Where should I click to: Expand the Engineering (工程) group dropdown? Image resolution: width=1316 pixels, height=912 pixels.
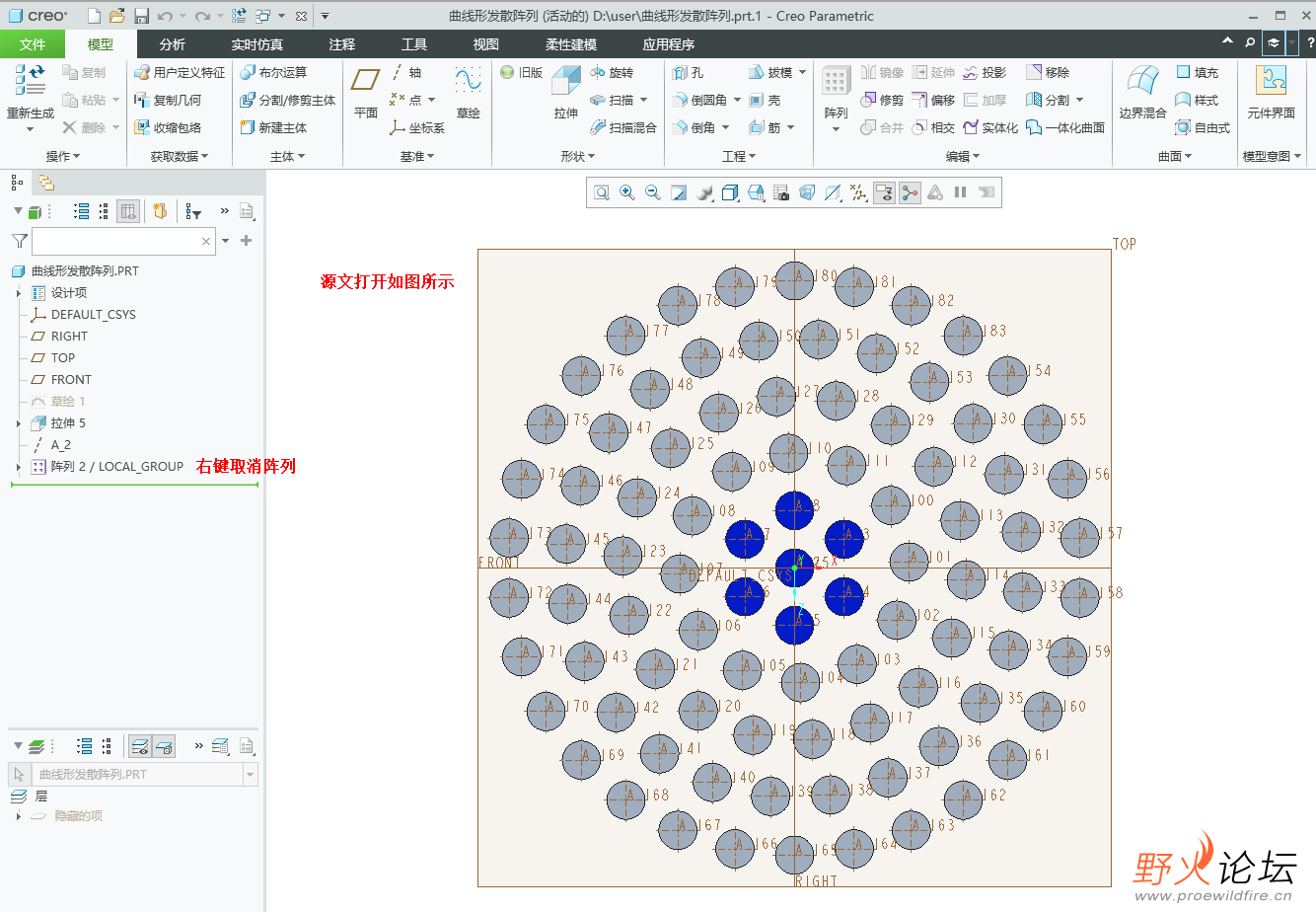tap(739, 156)
